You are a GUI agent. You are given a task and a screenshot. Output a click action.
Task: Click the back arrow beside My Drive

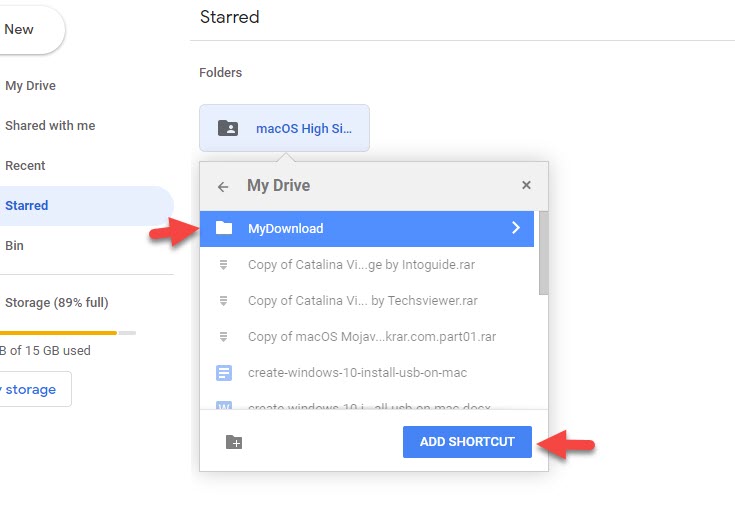tap(223, 186)
